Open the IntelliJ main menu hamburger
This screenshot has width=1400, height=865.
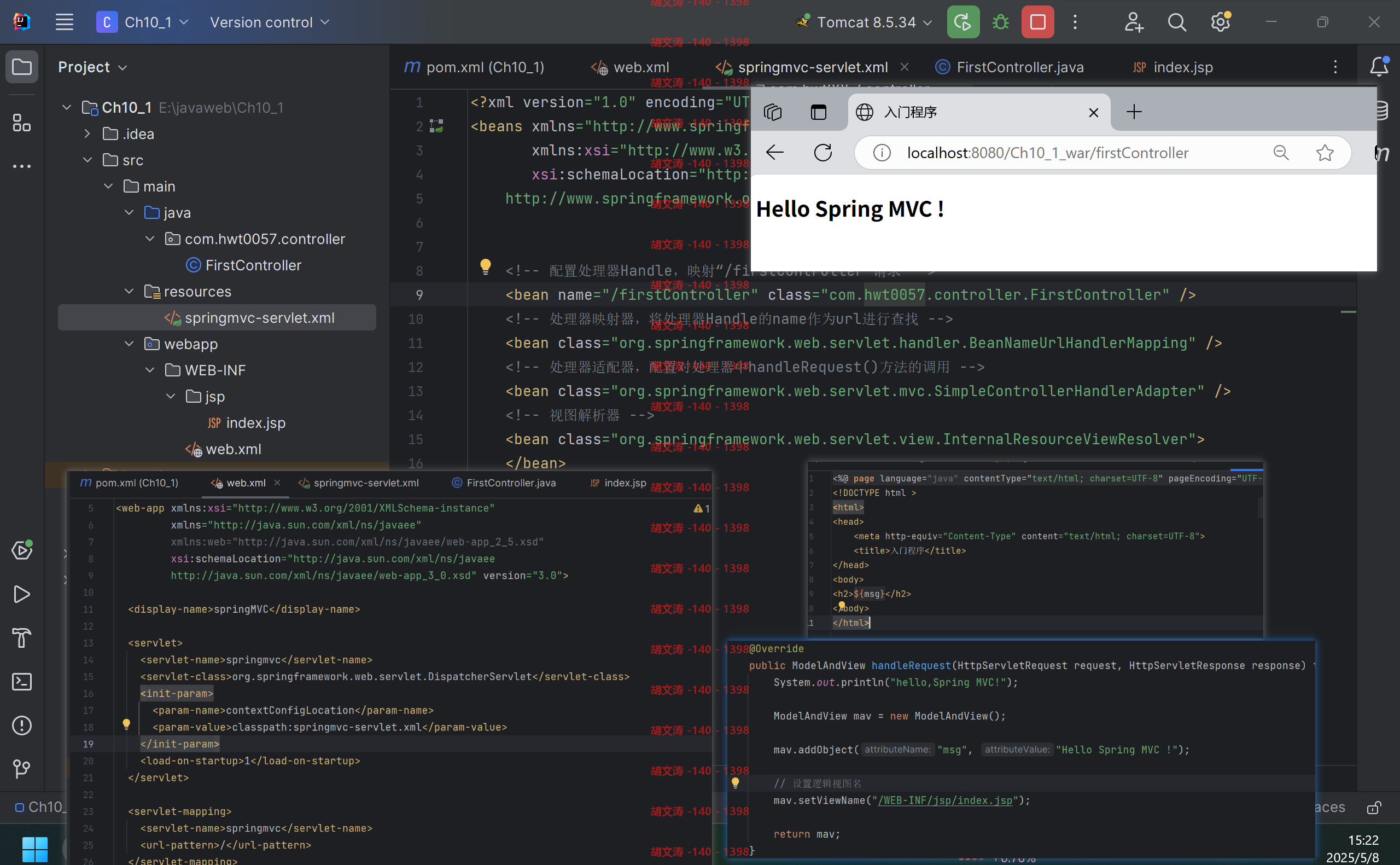(64, 22)
